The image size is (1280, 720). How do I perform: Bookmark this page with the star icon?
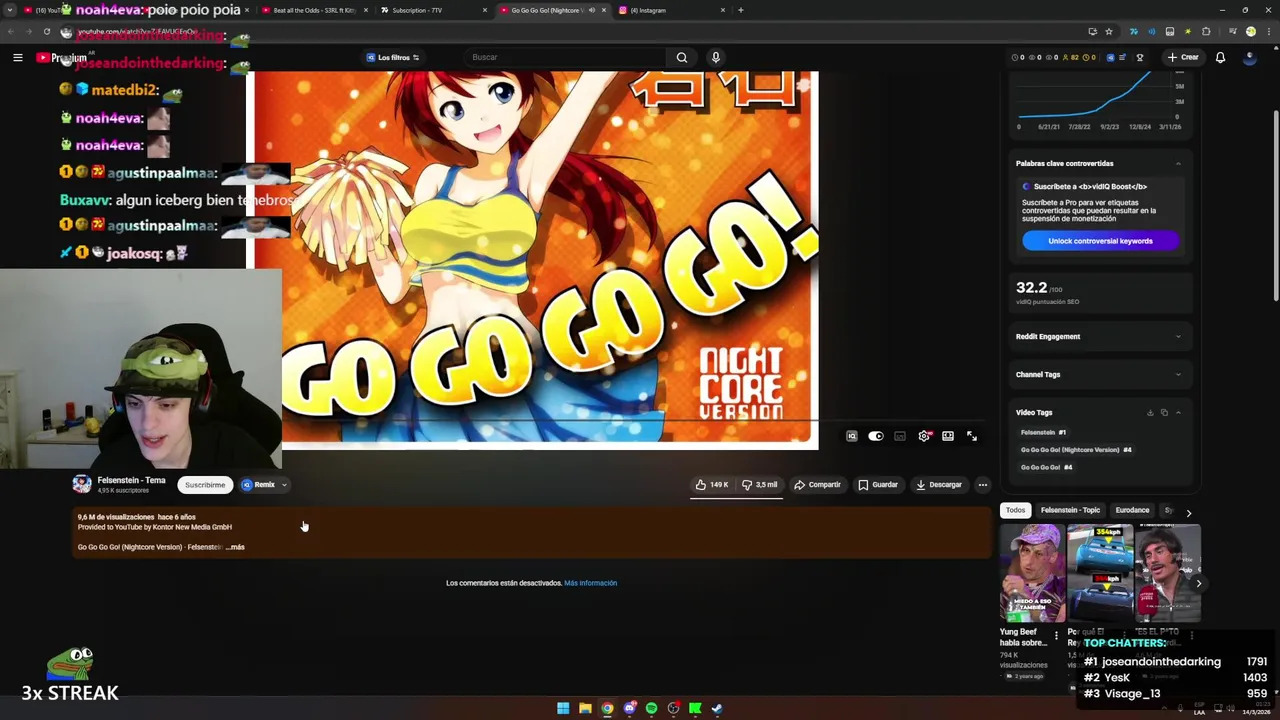coord(1109,32)
